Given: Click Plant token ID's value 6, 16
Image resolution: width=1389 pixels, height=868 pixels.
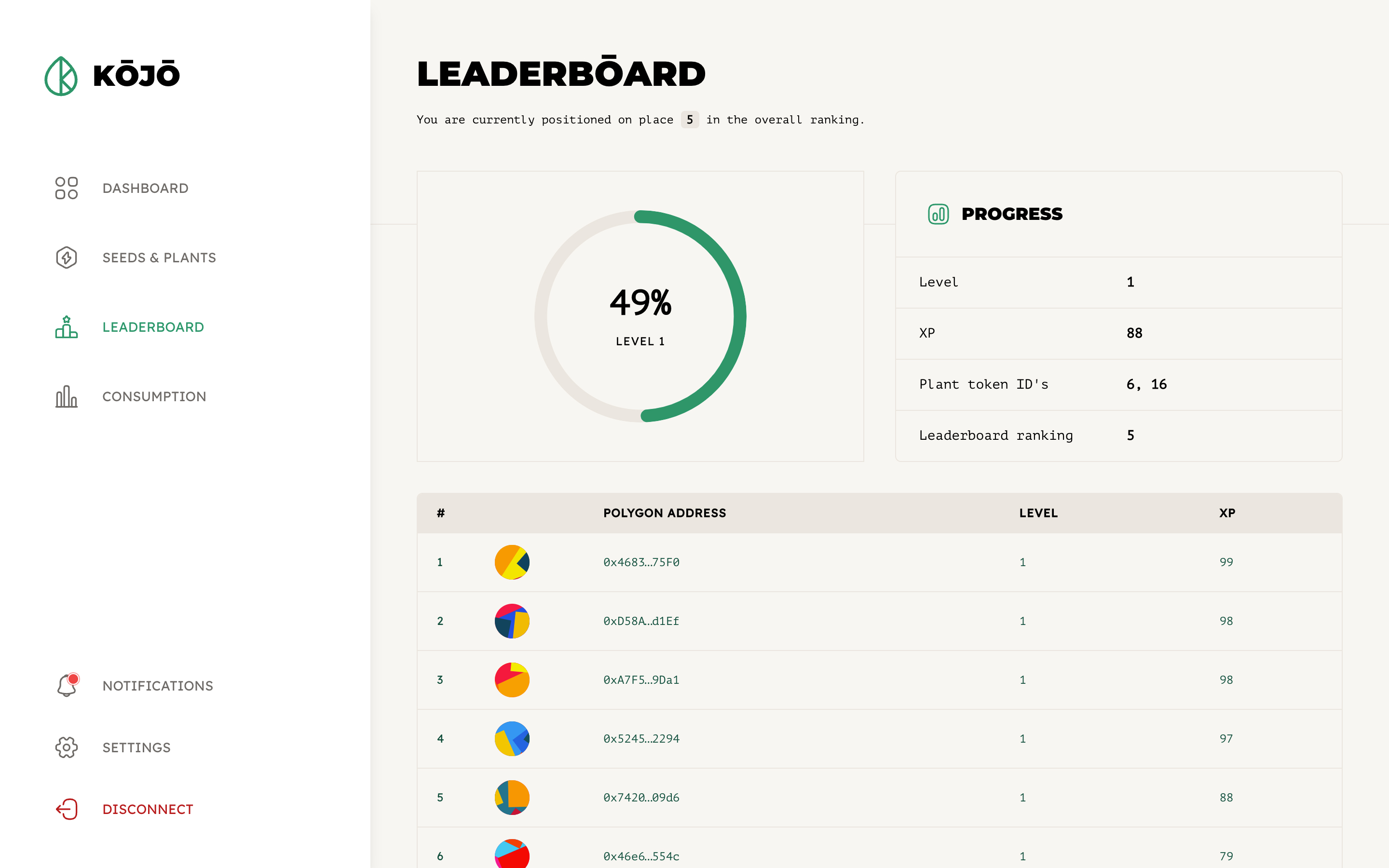Looking at the screenshot, I should tap(1146, 384).
